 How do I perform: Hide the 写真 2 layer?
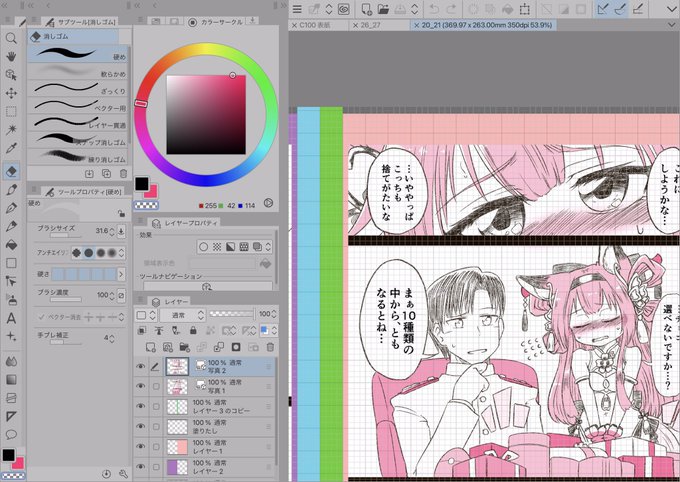tap(141, 367)
